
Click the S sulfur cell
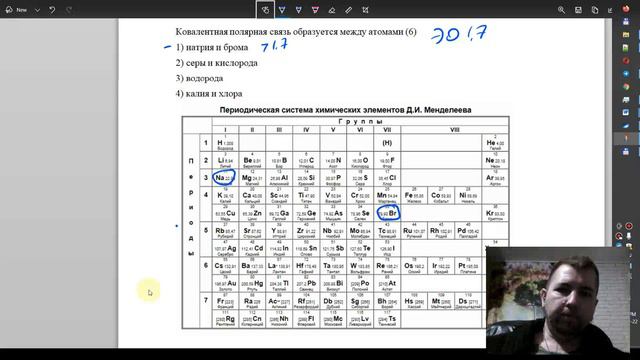360,178
